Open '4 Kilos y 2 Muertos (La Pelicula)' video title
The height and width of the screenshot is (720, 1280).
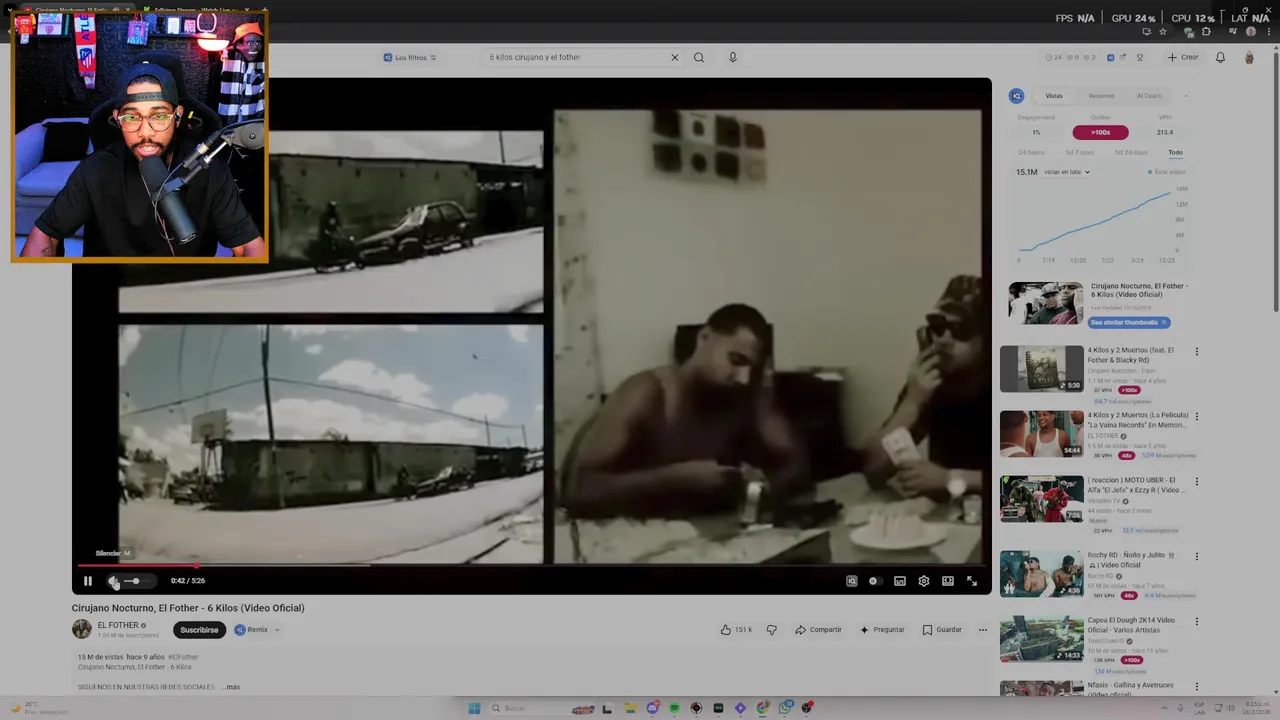pyautogui.click(x=1138, y=420)
